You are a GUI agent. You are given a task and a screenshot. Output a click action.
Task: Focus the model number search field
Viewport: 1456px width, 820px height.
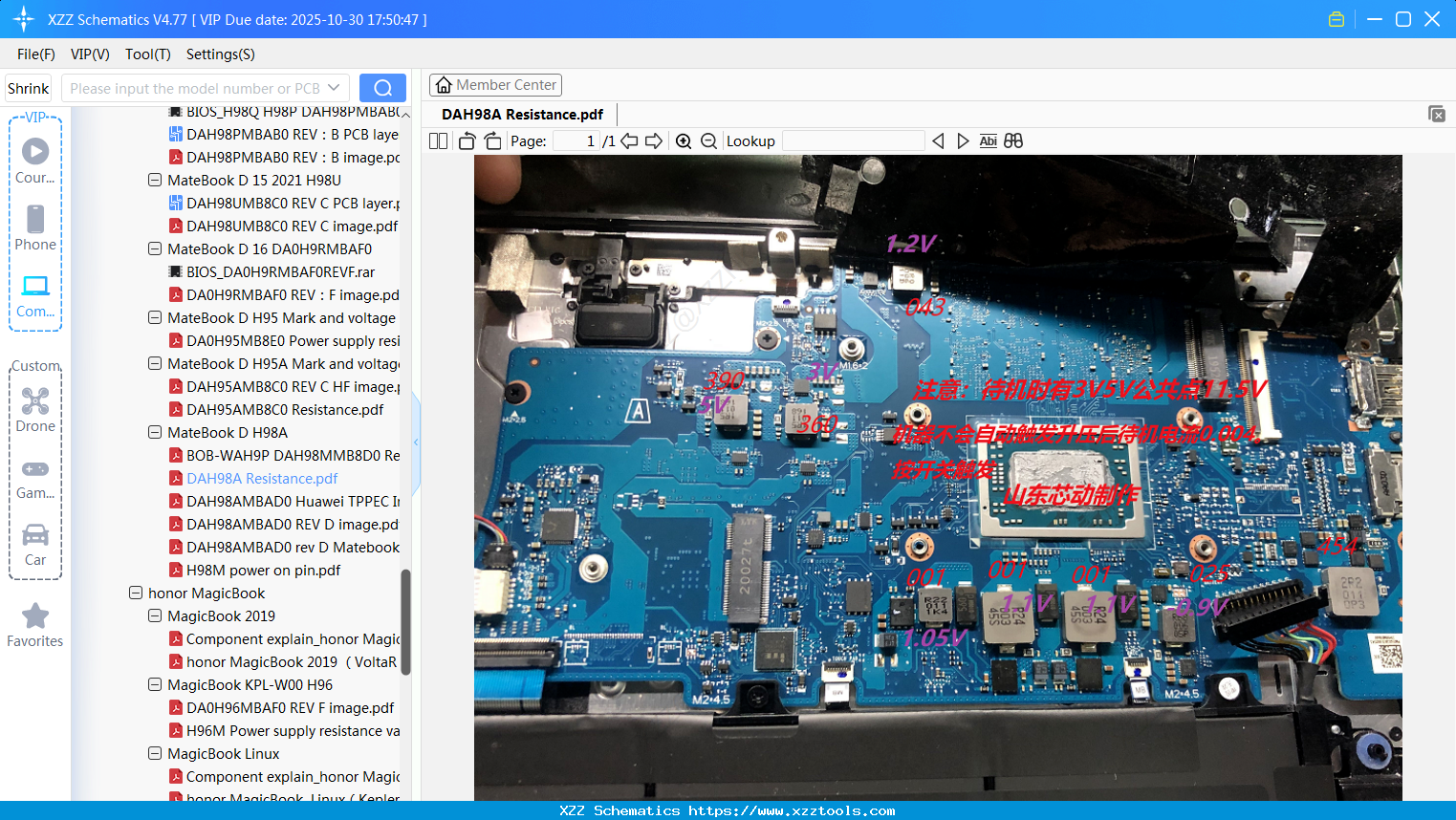point(193,88)
